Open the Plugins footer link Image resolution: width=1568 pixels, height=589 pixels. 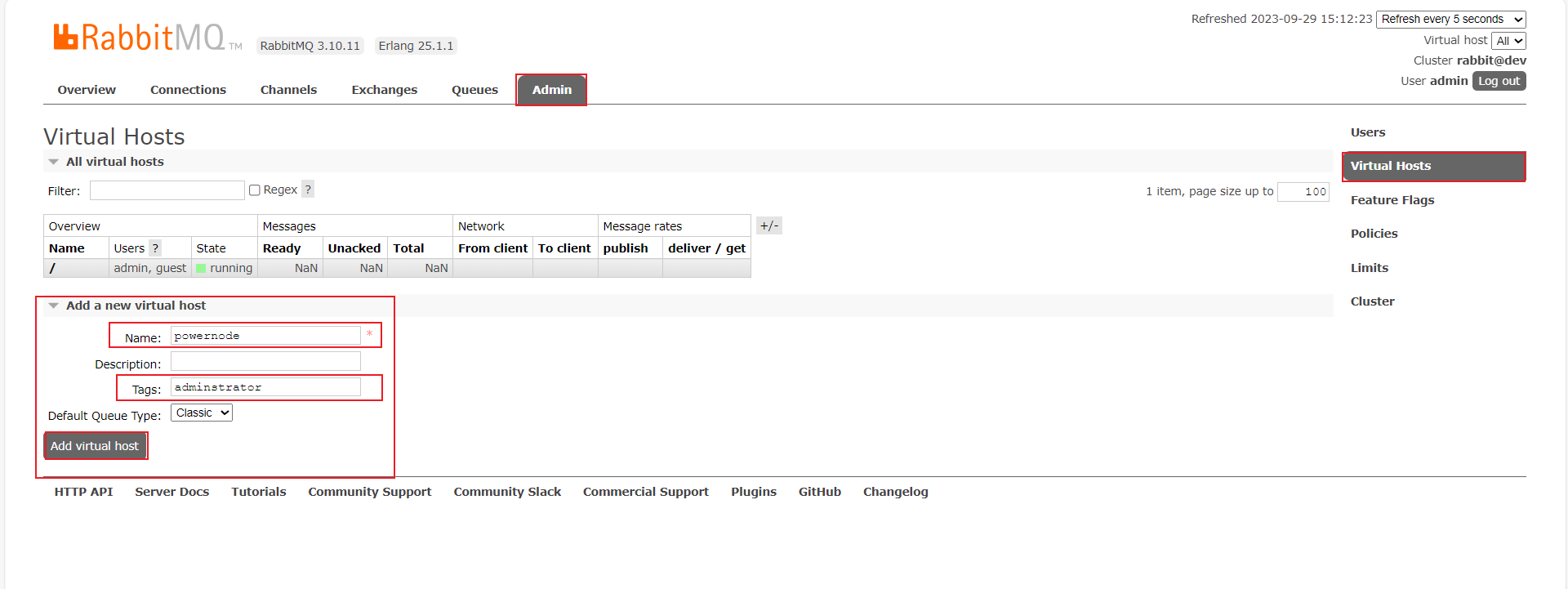point(754,492)
